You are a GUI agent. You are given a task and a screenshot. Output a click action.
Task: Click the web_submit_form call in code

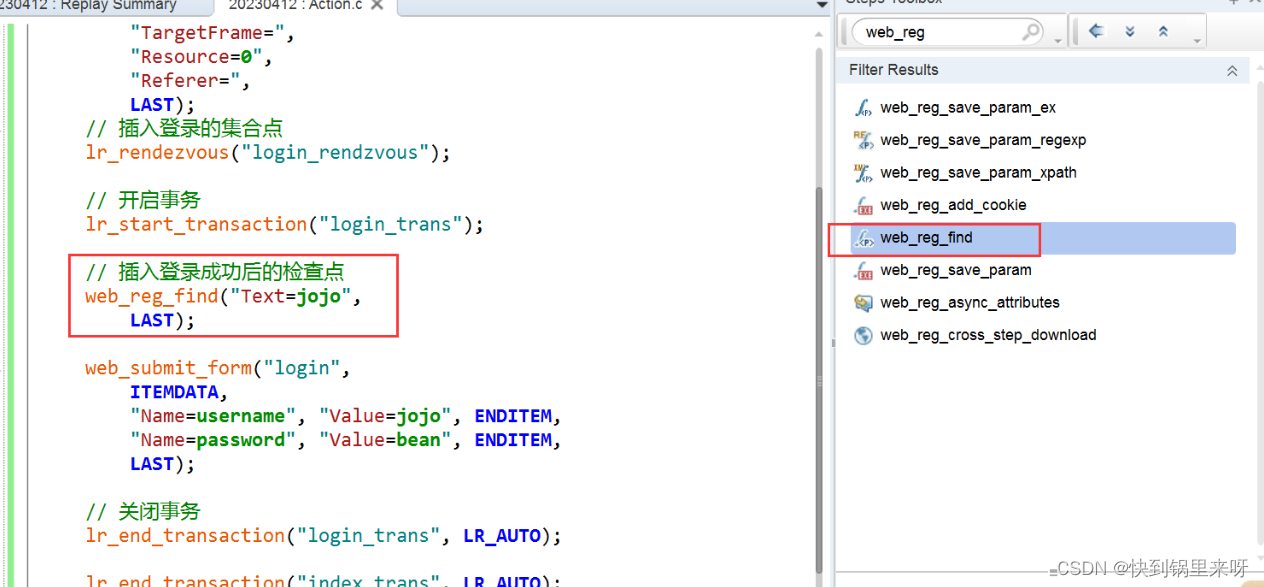(x=168, y=368)
